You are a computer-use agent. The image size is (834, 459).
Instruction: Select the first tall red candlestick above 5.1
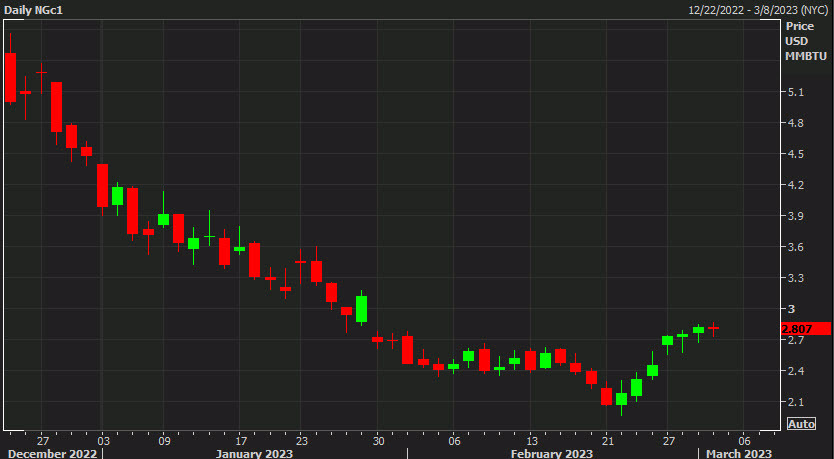point(10,77)
